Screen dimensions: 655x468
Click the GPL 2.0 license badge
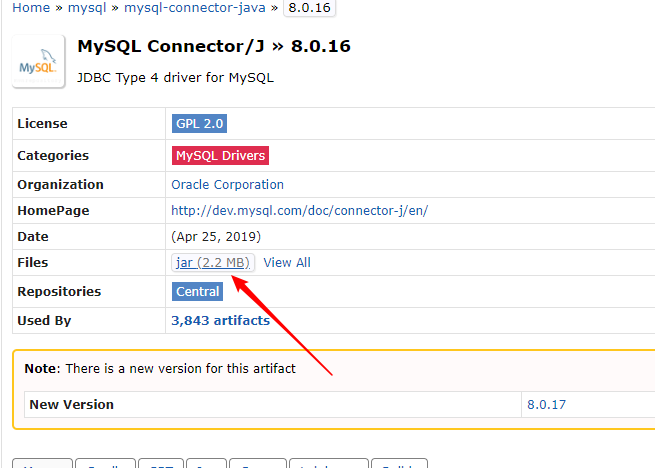tap(199, 124)
